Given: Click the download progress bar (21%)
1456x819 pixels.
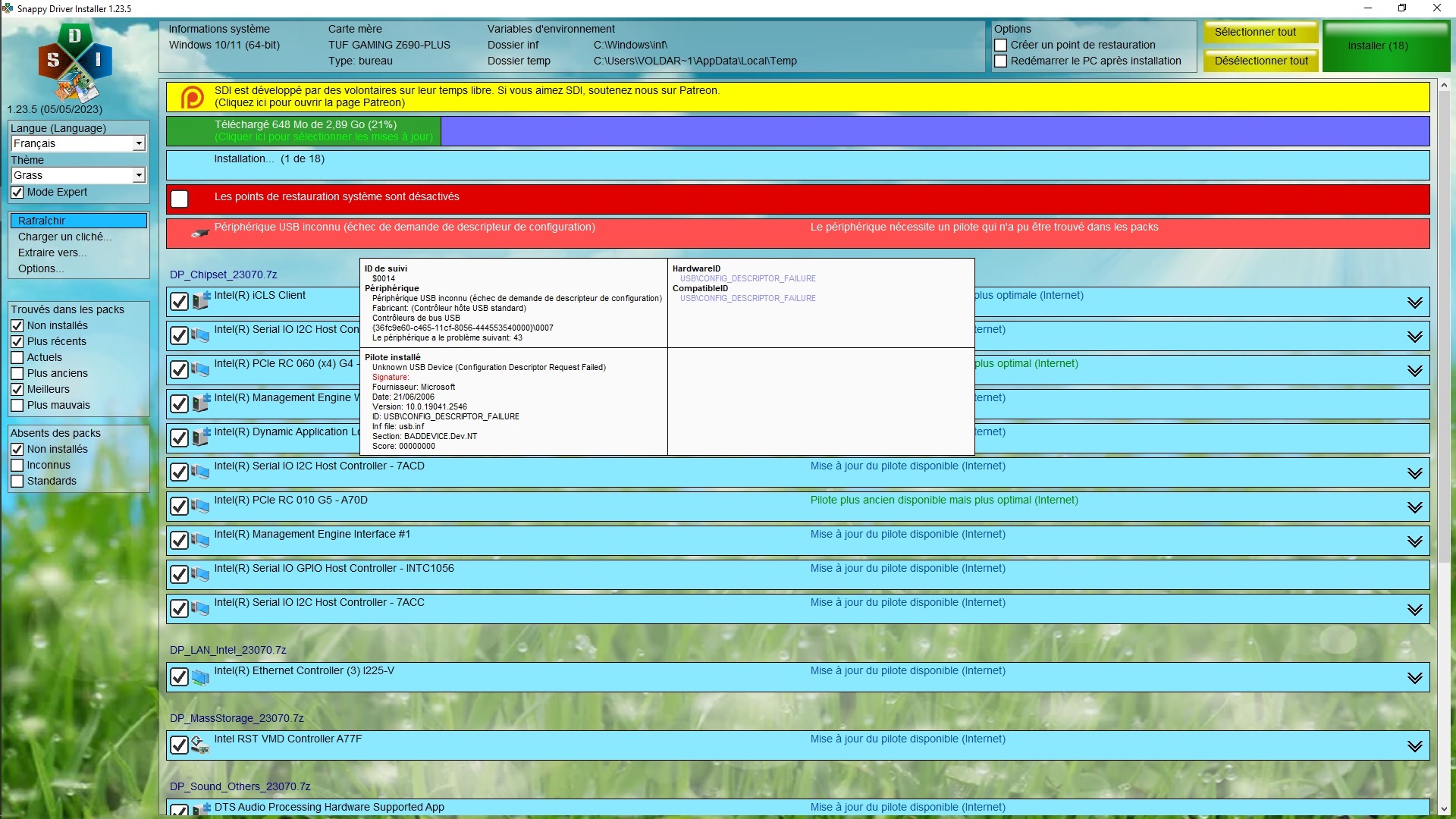Looking at the screenshot, I should tap(797, 130).
